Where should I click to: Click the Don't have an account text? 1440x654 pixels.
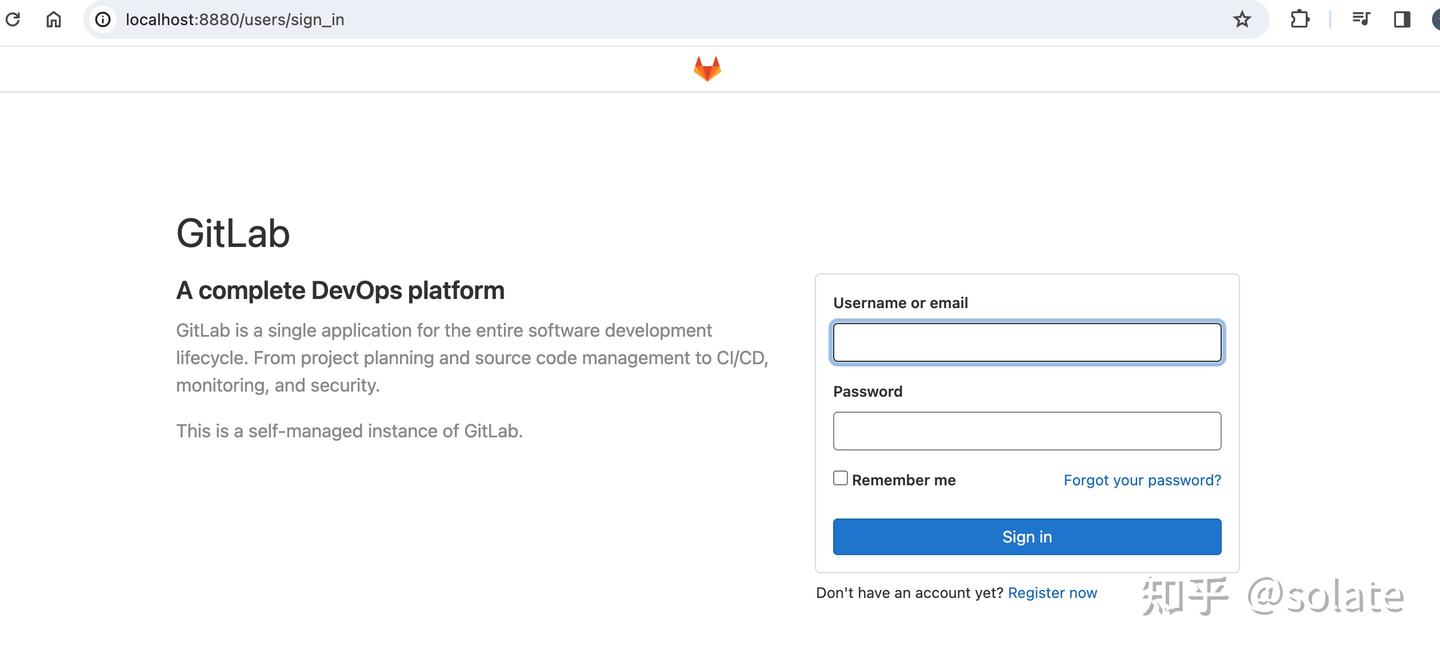tap(907, 592)
